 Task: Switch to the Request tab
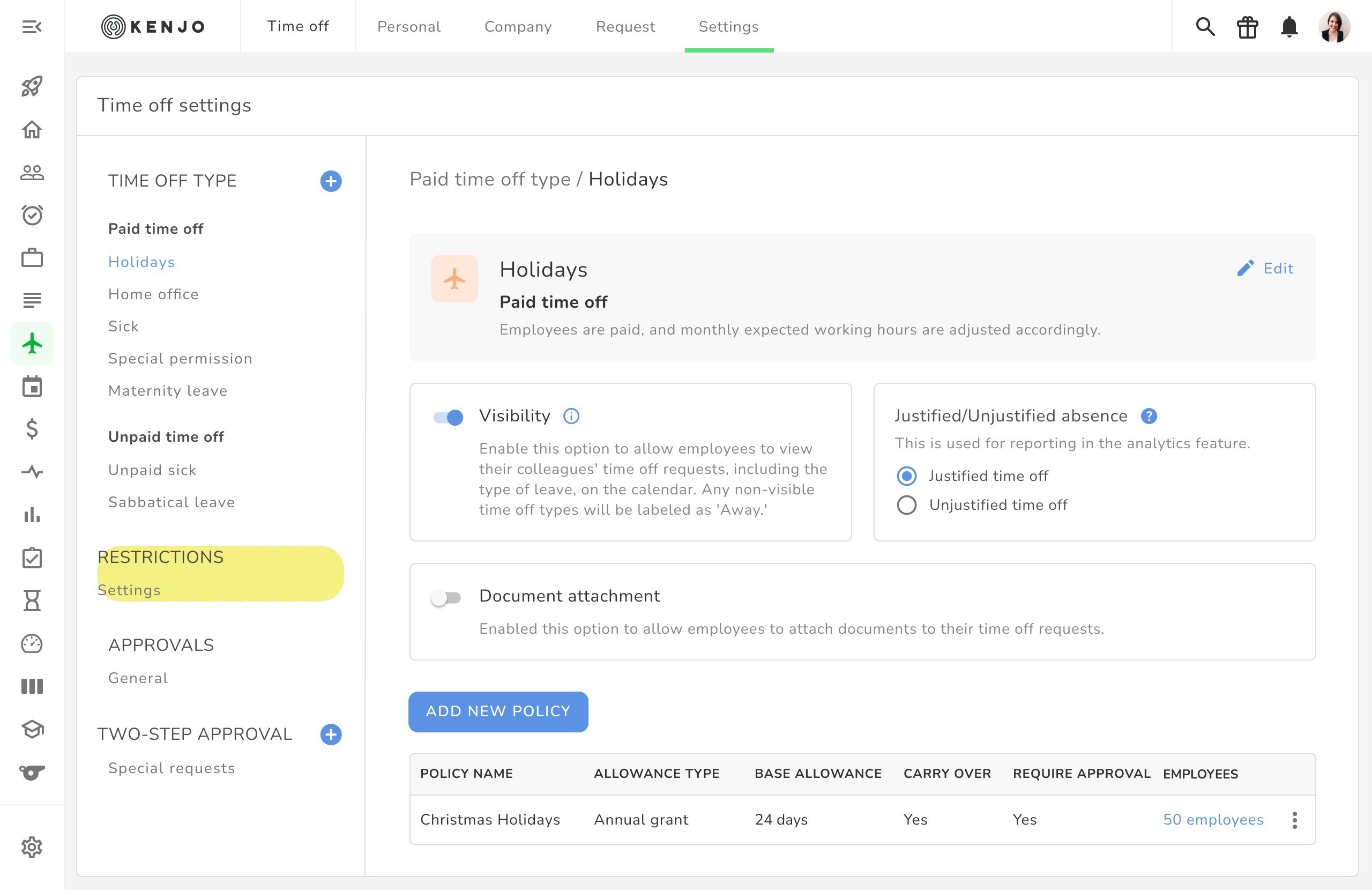(x=625, y=26)
